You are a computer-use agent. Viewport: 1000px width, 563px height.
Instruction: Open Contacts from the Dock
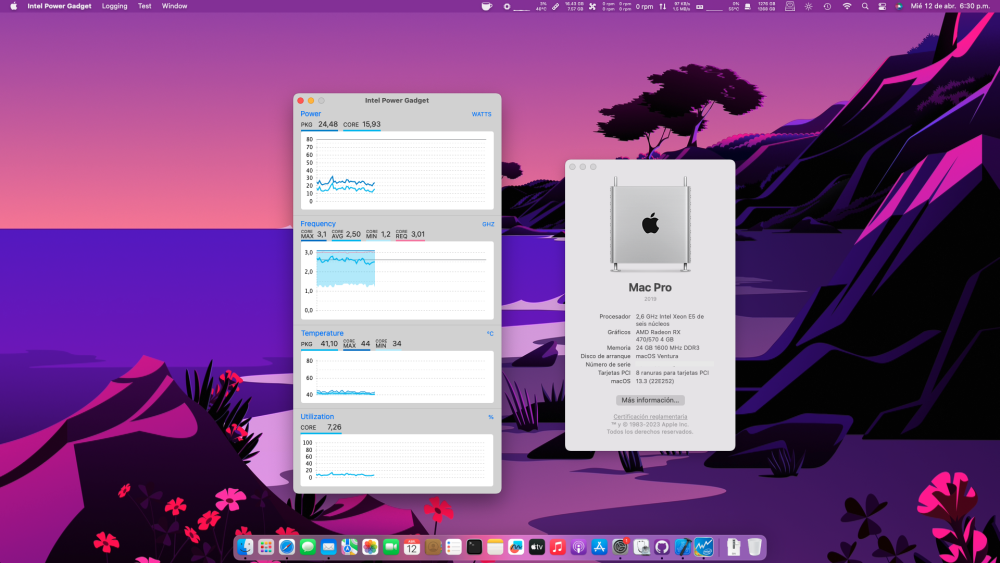pos(432,547)
